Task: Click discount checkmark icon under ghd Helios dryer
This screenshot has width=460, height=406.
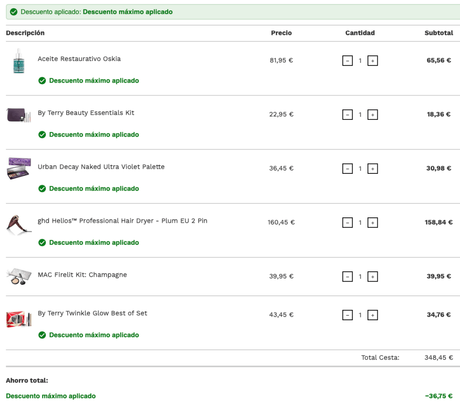Action: 42,243
